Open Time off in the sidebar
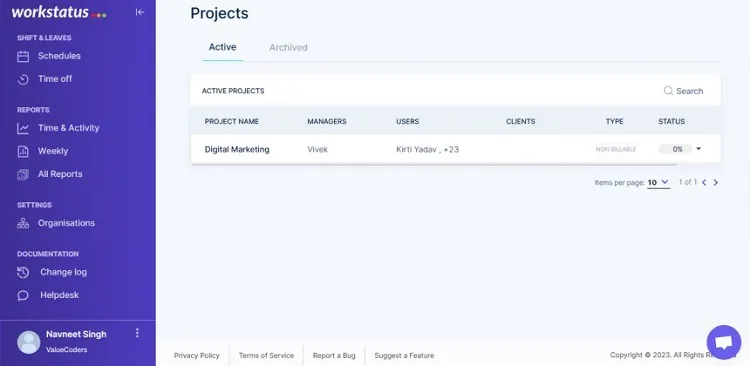Viewport: 750px width, 366px height. (x=55, y=79)
